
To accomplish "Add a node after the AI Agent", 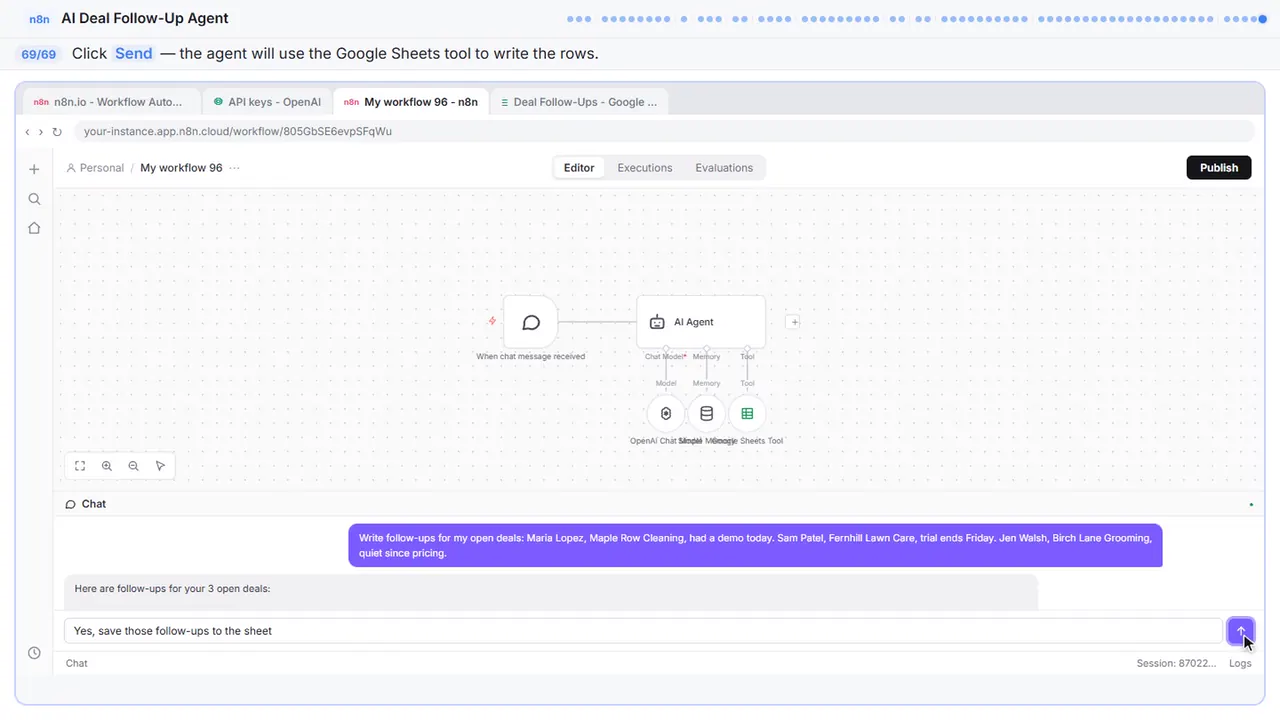I will pyautogui.click(x=793, y=322).
